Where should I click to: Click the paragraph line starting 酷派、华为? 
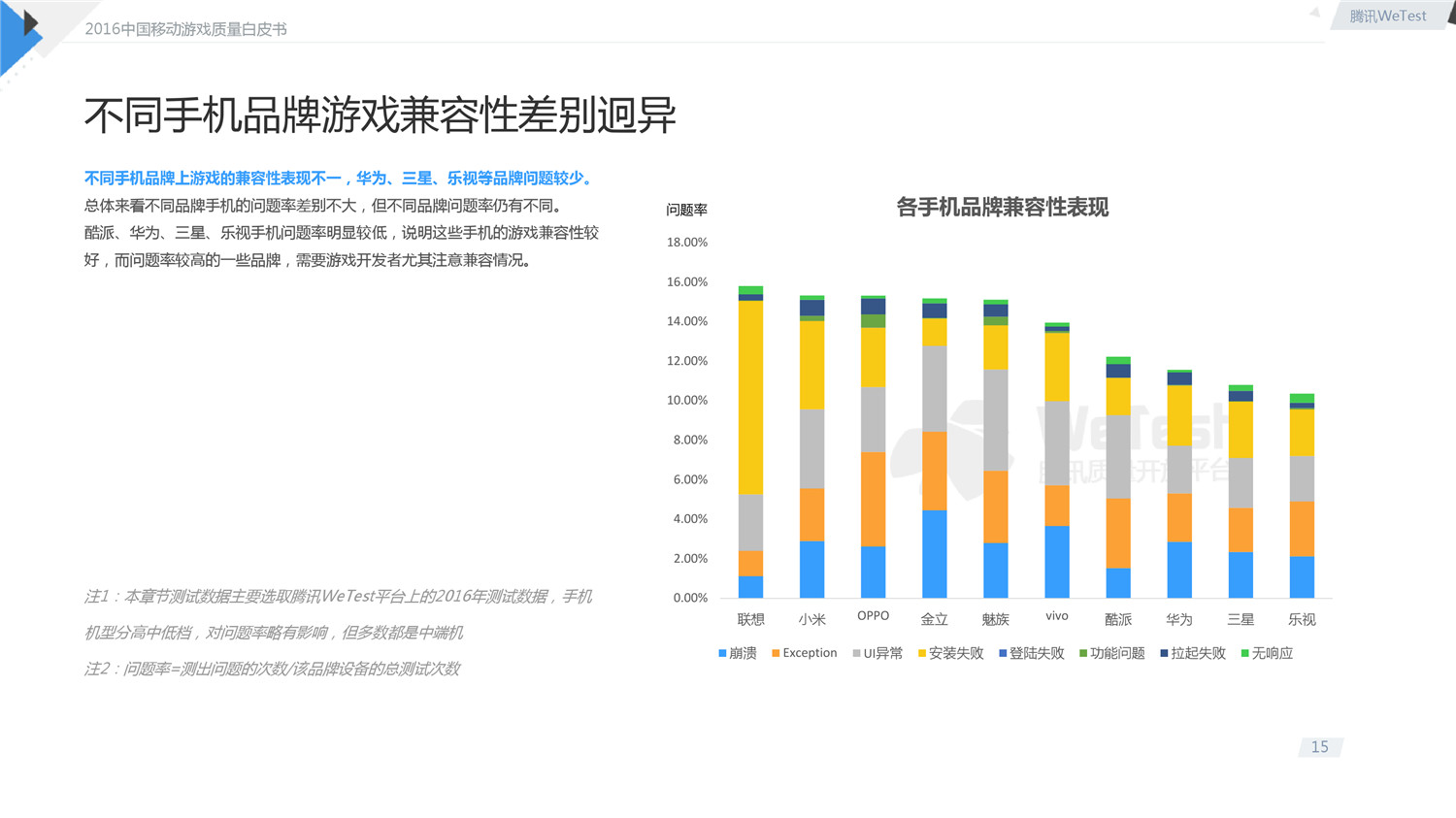[342, 233]
